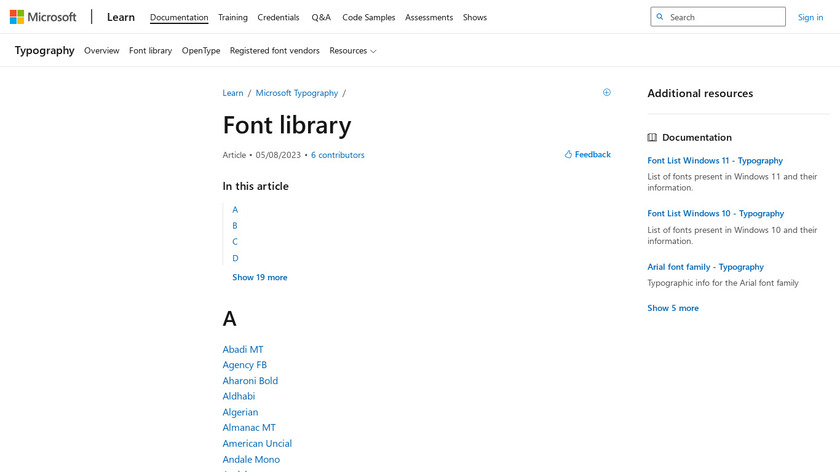Jump to section A in article list
Image resolution: width=840 pixels, height=472 pixels.
(235, 209)
